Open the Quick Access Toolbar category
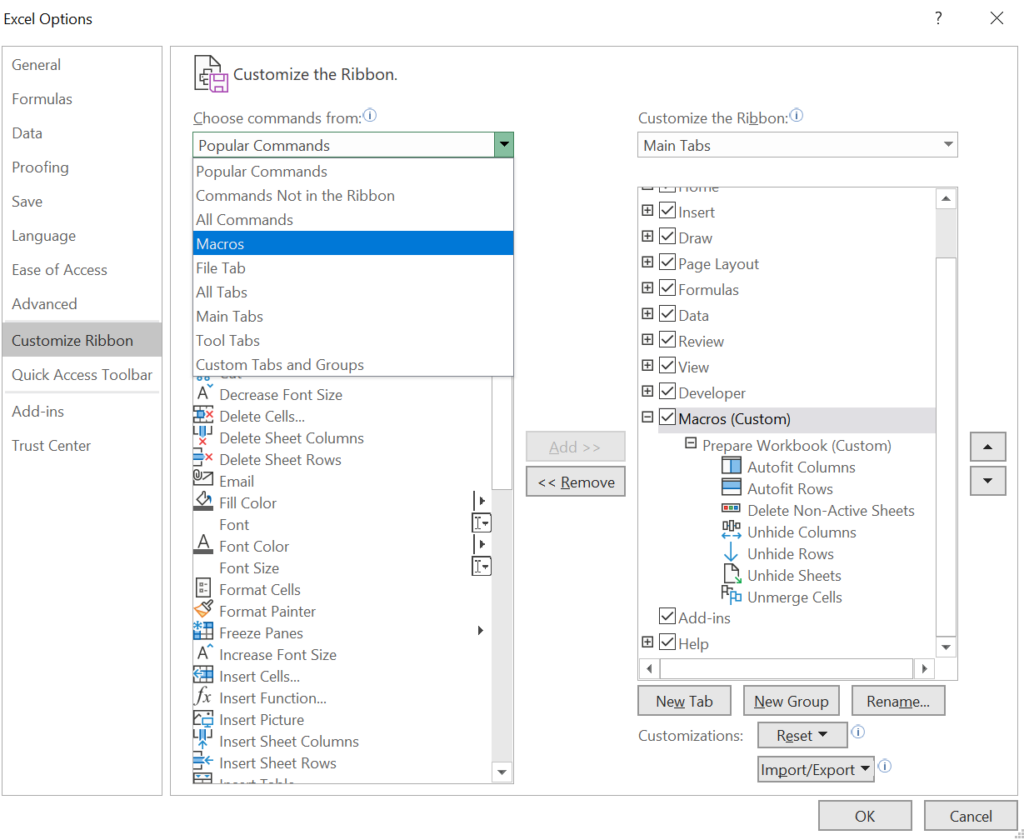Image resolution: width=1024 pixels, height=840 pixels. point(82,374)
